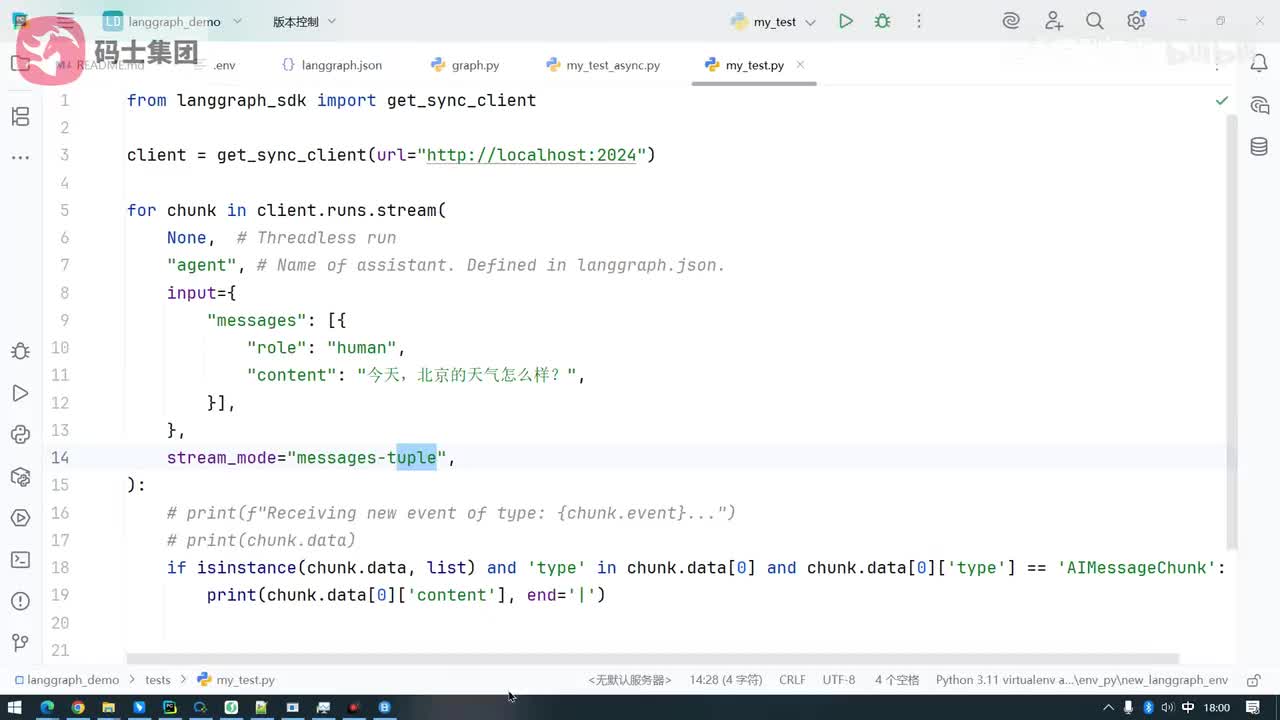Go to line via 14:28 cursor position
This screenshot has width=1280, height=720.
725,680
